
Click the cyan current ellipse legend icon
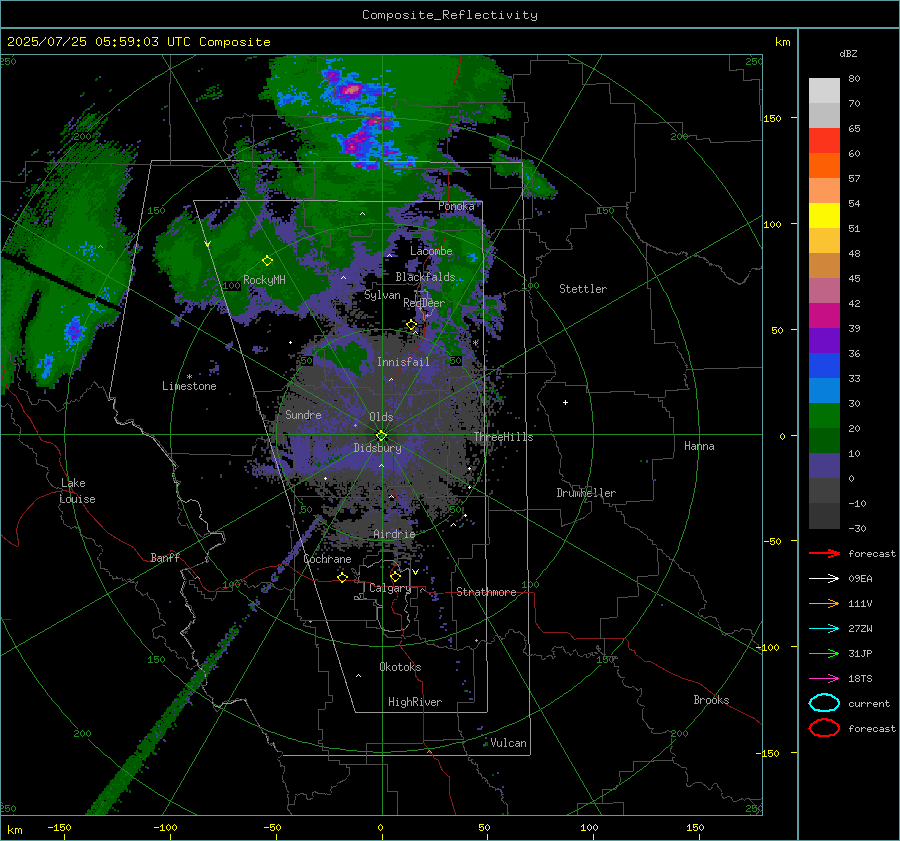824,703
